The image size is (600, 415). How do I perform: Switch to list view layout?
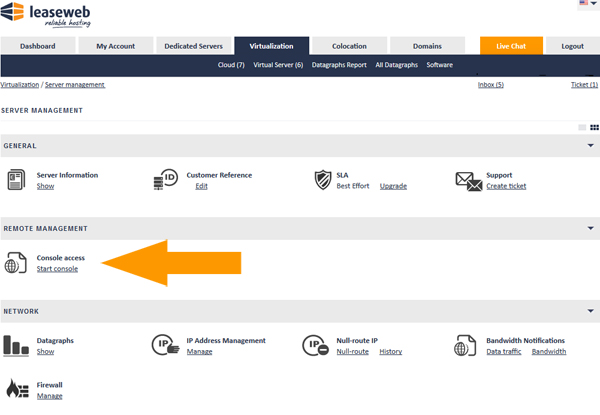point(582,127)
